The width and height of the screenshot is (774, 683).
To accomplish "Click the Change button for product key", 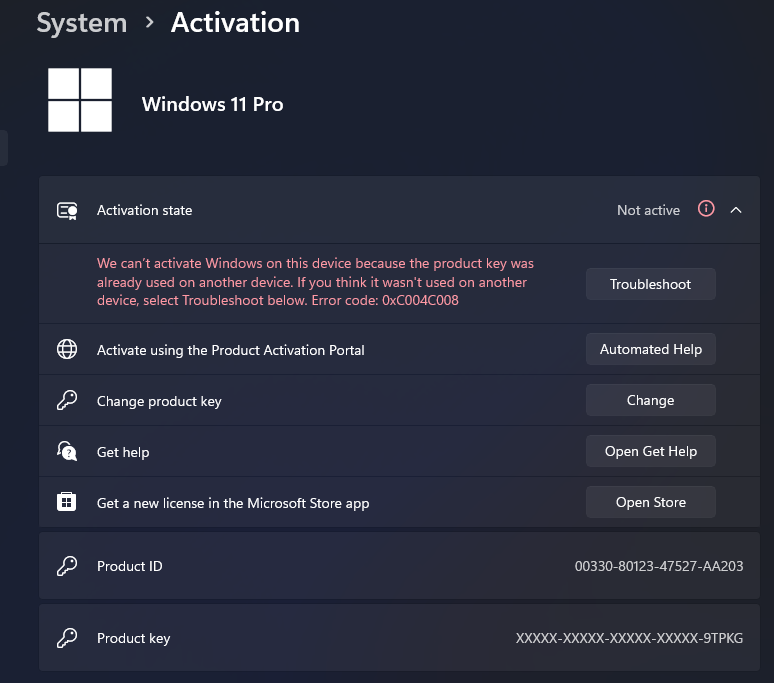I will click(651, 400).
